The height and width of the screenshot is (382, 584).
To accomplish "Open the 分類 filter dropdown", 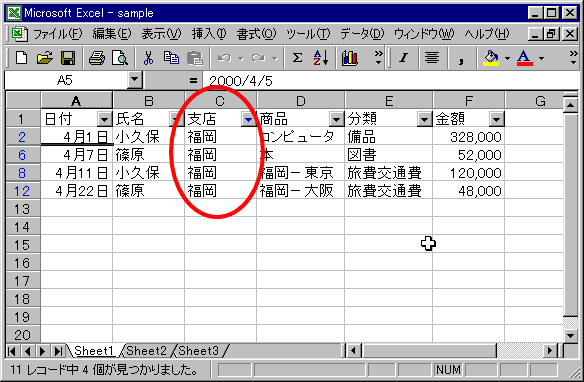I will [x=424, y=119].
